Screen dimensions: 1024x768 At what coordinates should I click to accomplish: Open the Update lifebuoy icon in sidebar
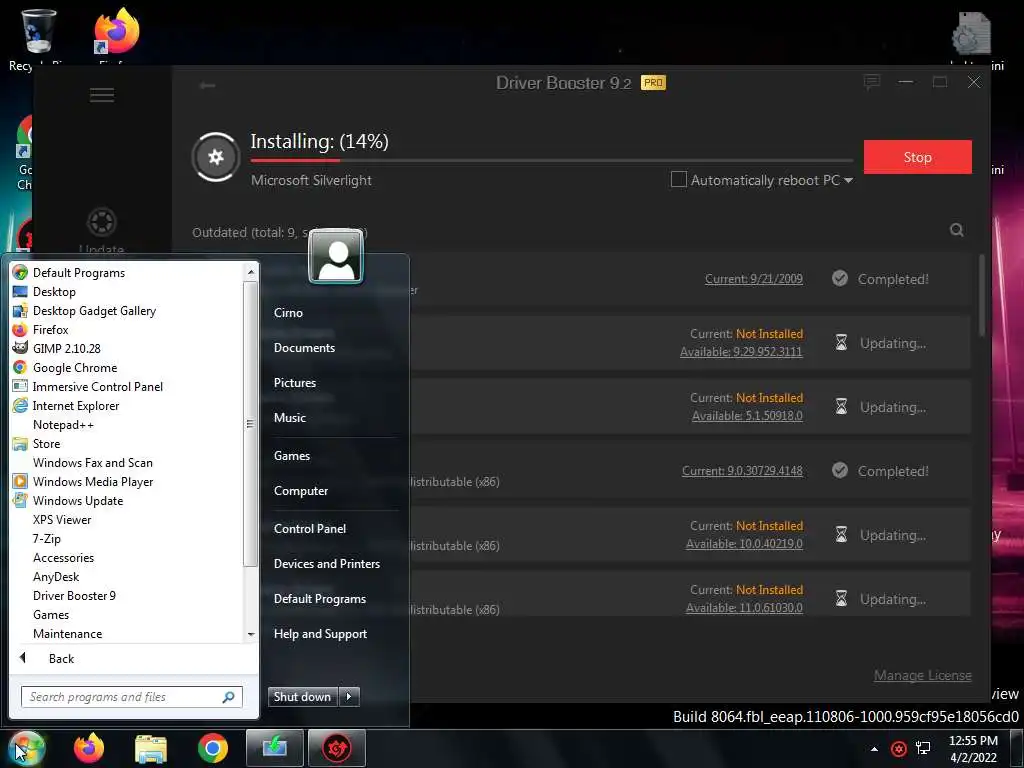102,222
